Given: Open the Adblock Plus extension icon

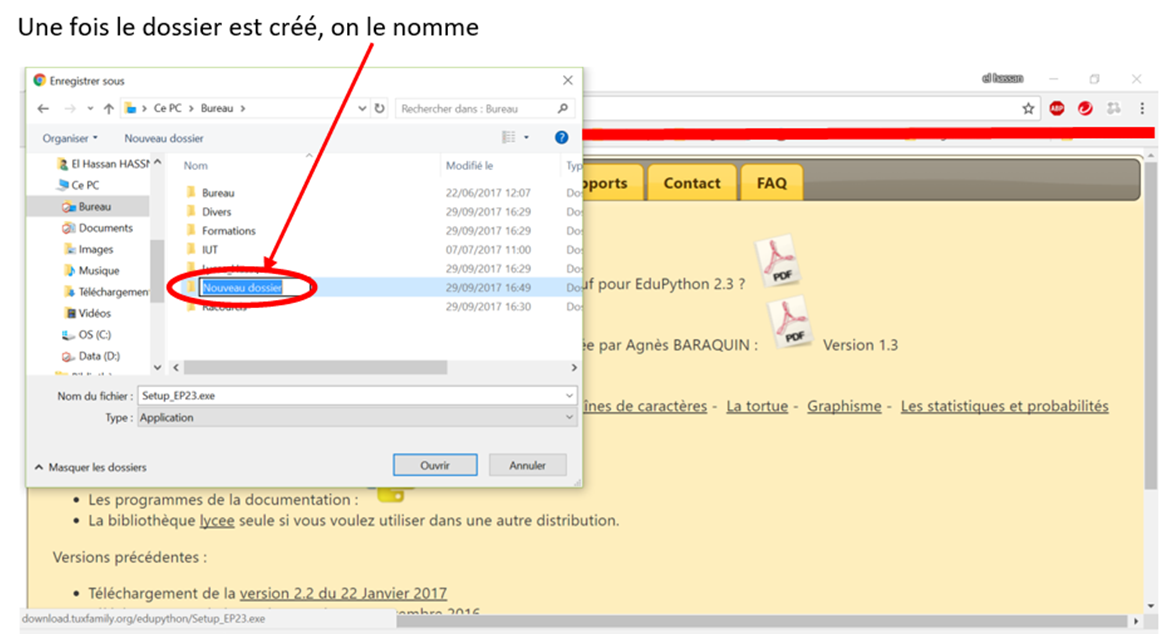Looking at the screenshot, I should [x=1057, y=108].
